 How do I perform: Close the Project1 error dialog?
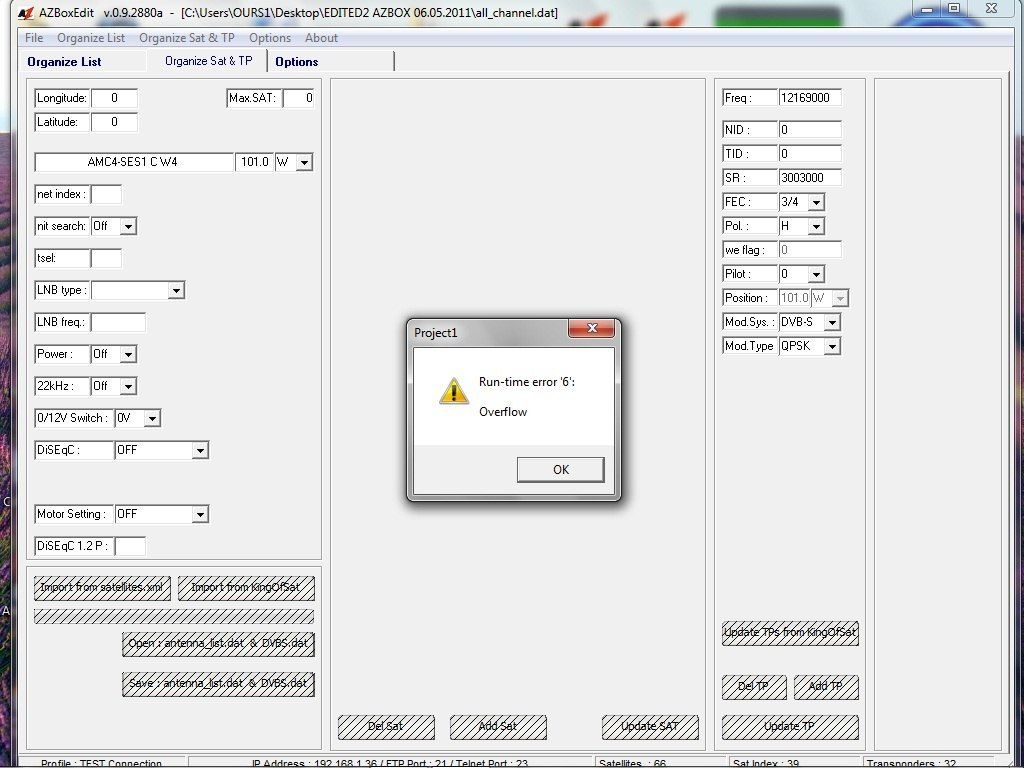pyautogui.click(x=591, y=330)
